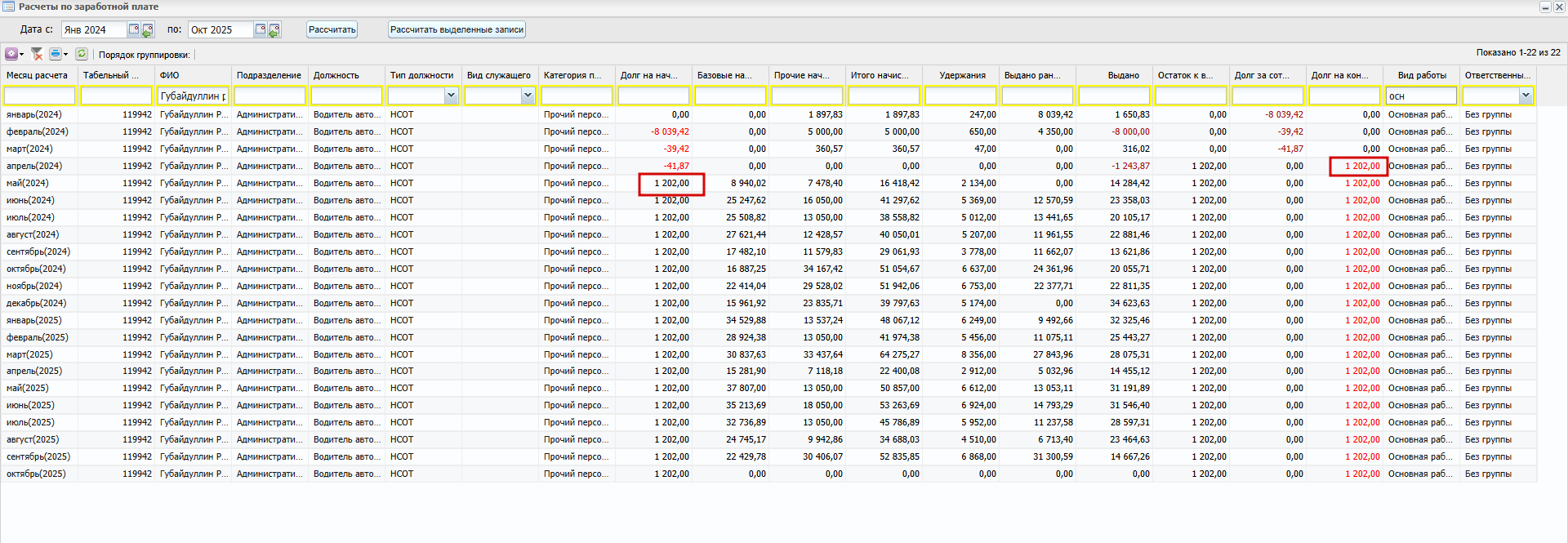
Task: Refresh the table with green arrows icon
Action: pyautogui.click(x=82, y=54)
